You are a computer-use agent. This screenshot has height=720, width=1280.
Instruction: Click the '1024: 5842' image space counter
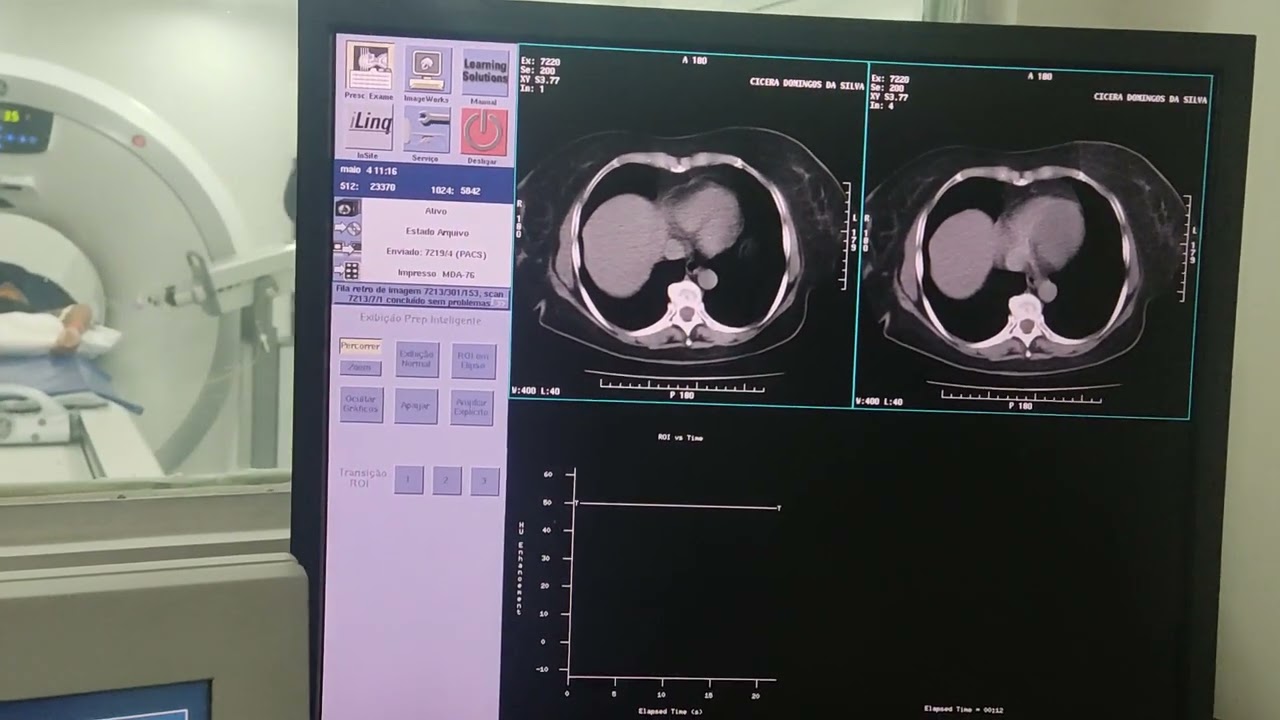[456, 190]
